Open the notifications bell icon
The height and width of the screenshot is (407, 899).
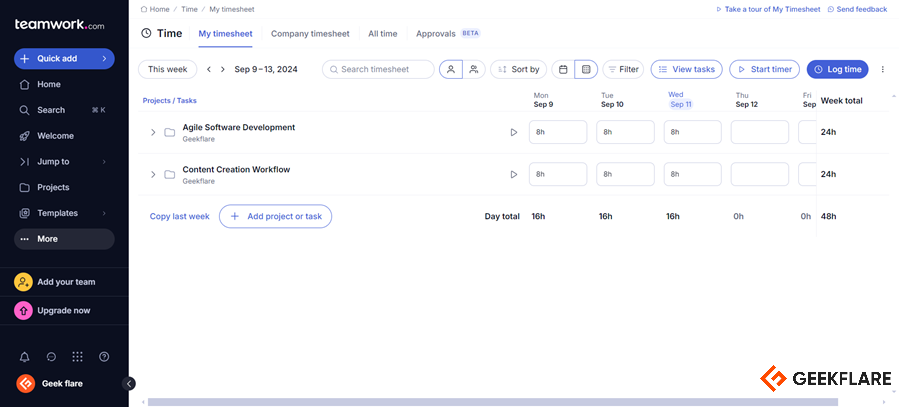24,357
